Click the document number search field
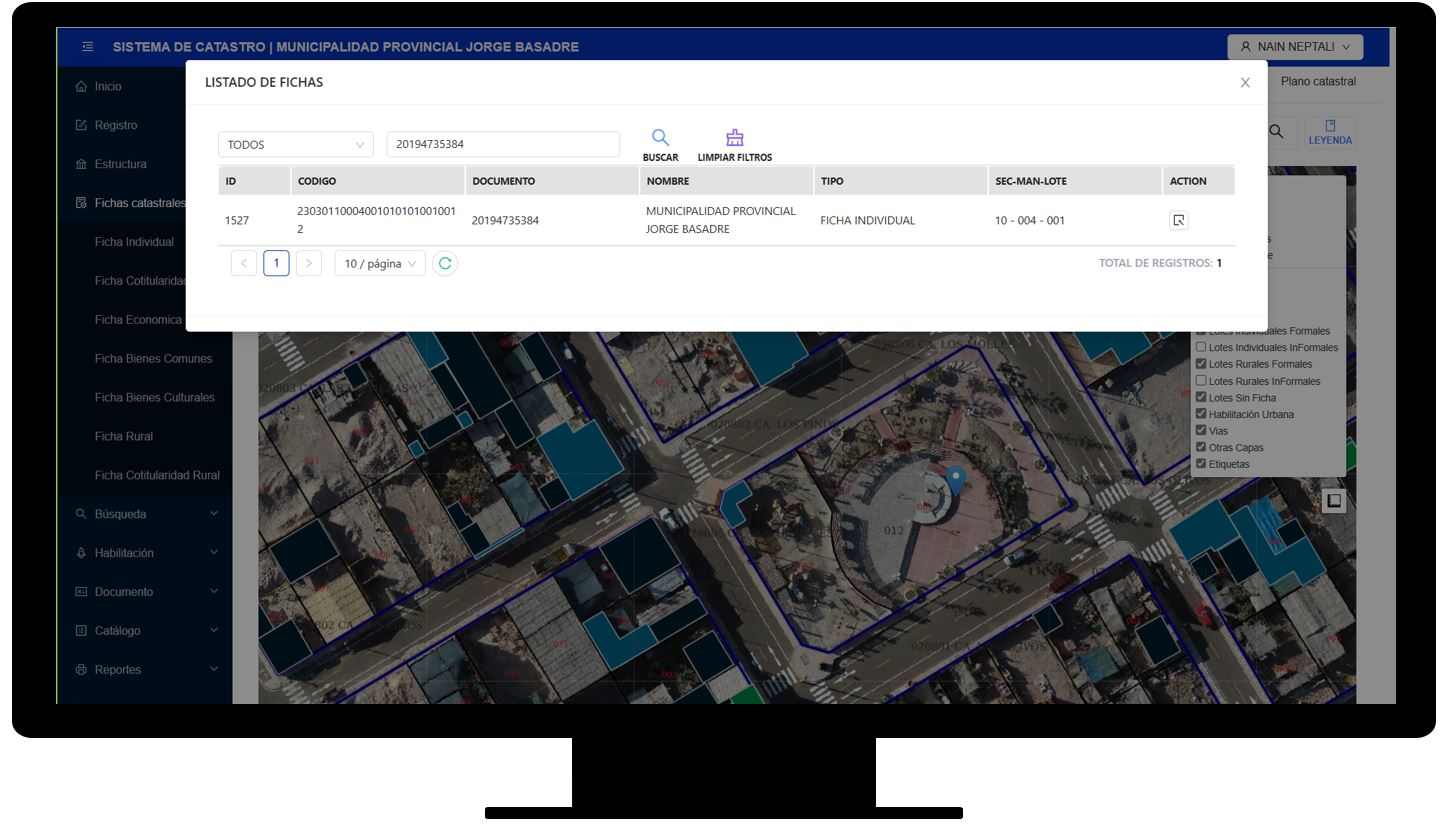The image size is (1453, 826). pos(502,145)
